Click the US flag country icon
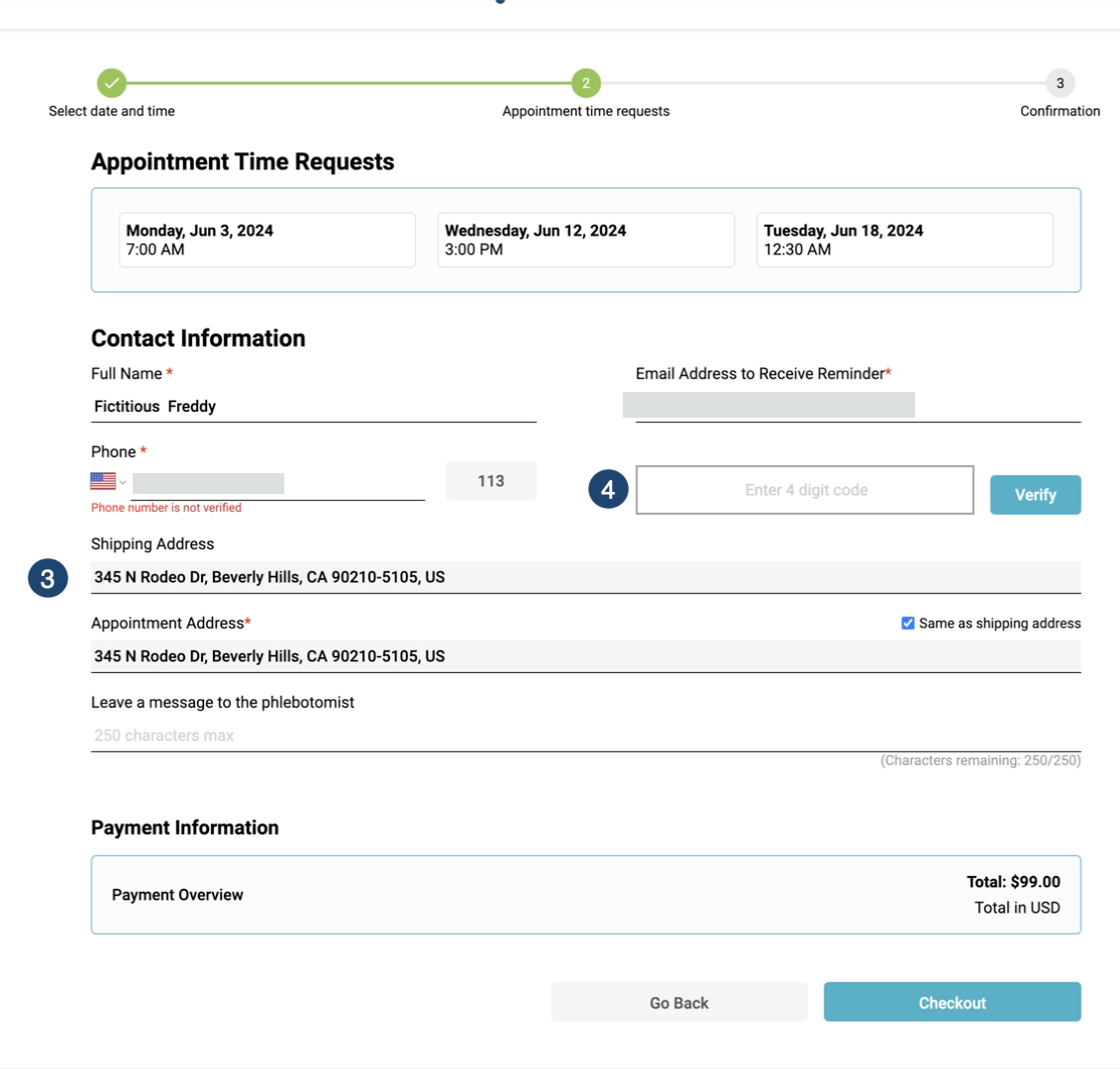Viewport: 1120px width, 1069px height. tap(103, 481)
